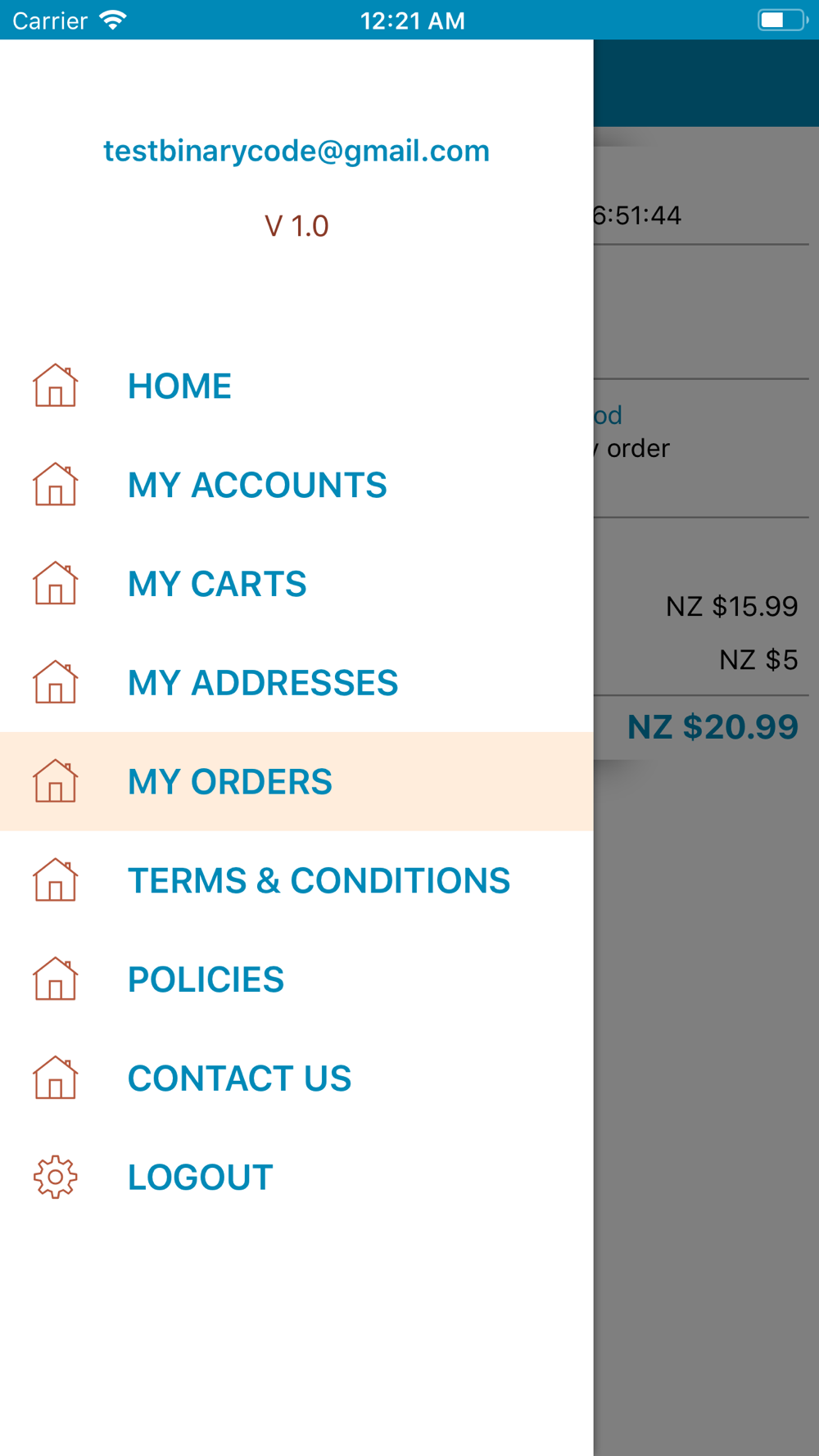Open the HOME menu item
This screenshot has height=1456, width=819.
pyautogui.click(x=296, y=386)
